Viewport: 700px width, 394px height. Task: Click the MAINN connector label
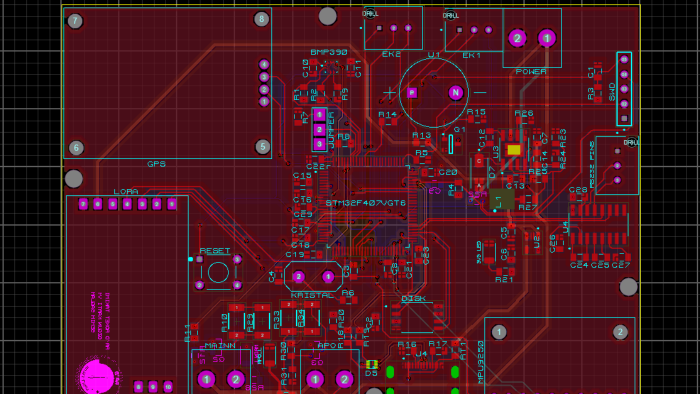[x=220, y=346]
